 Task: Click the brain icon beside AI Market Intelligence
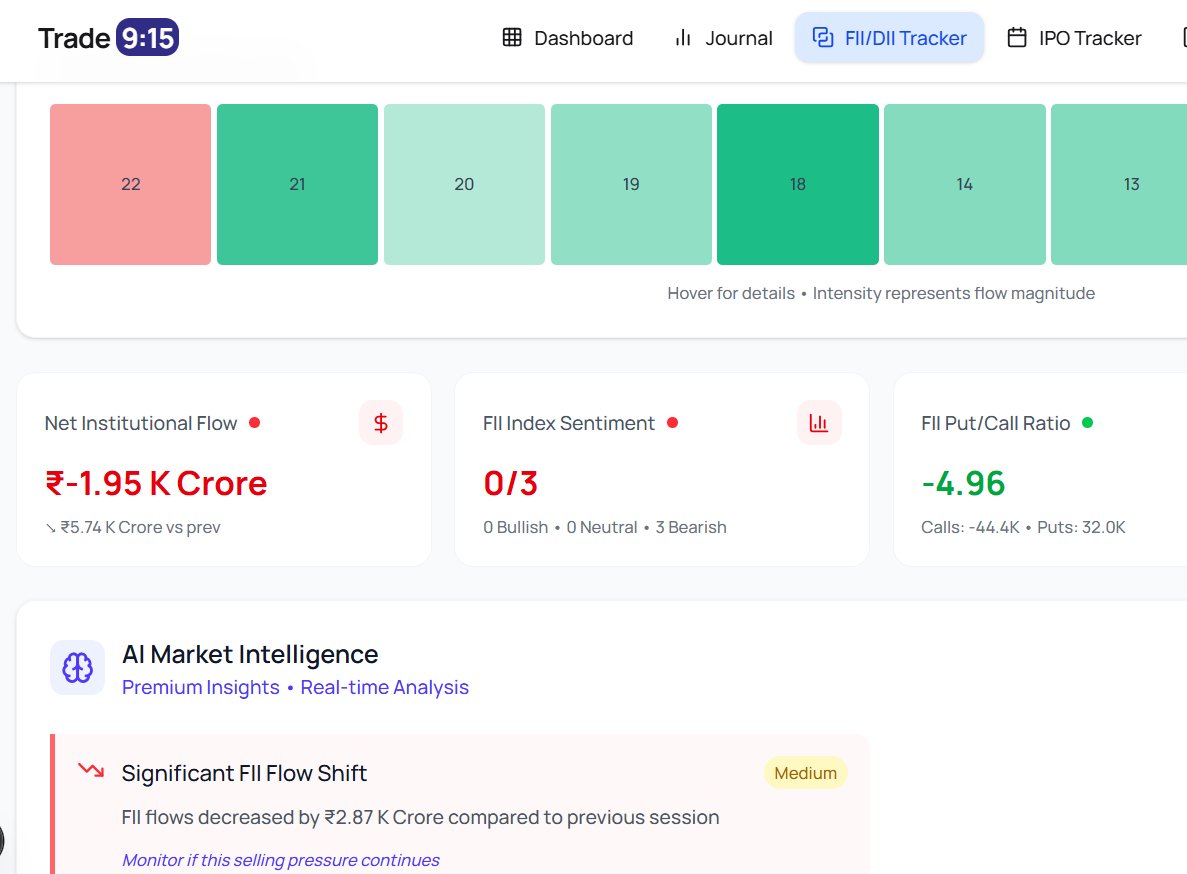tap(77, 668)
